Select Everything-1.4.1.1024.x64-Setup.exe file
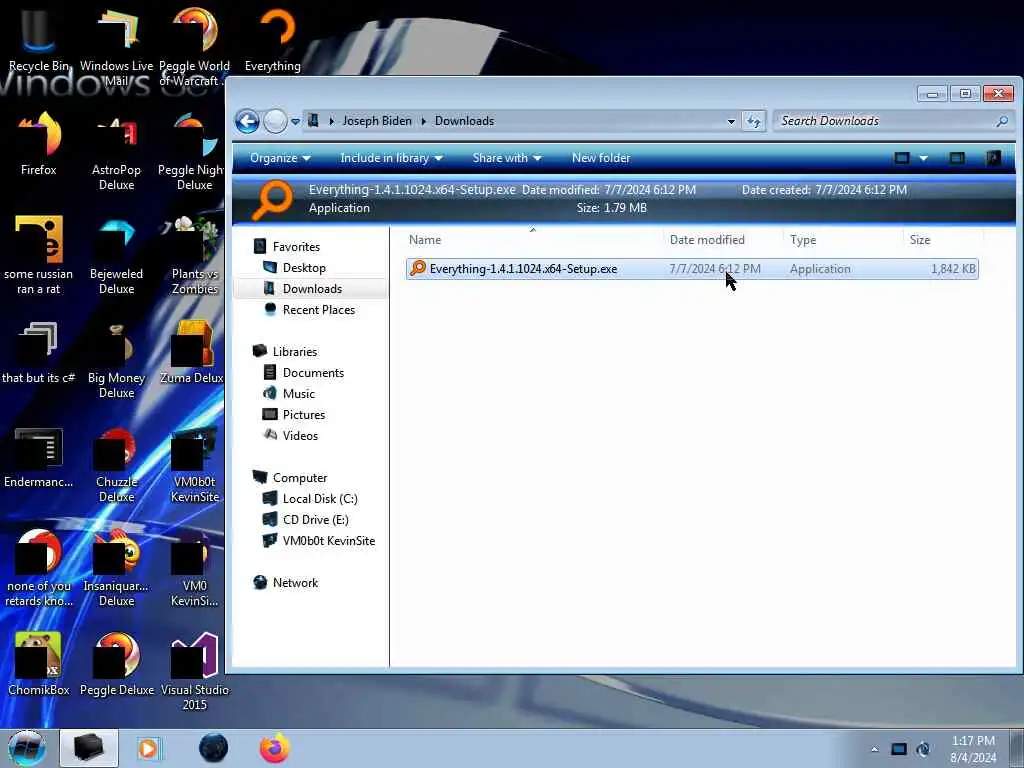 click(x=692, y=269)
